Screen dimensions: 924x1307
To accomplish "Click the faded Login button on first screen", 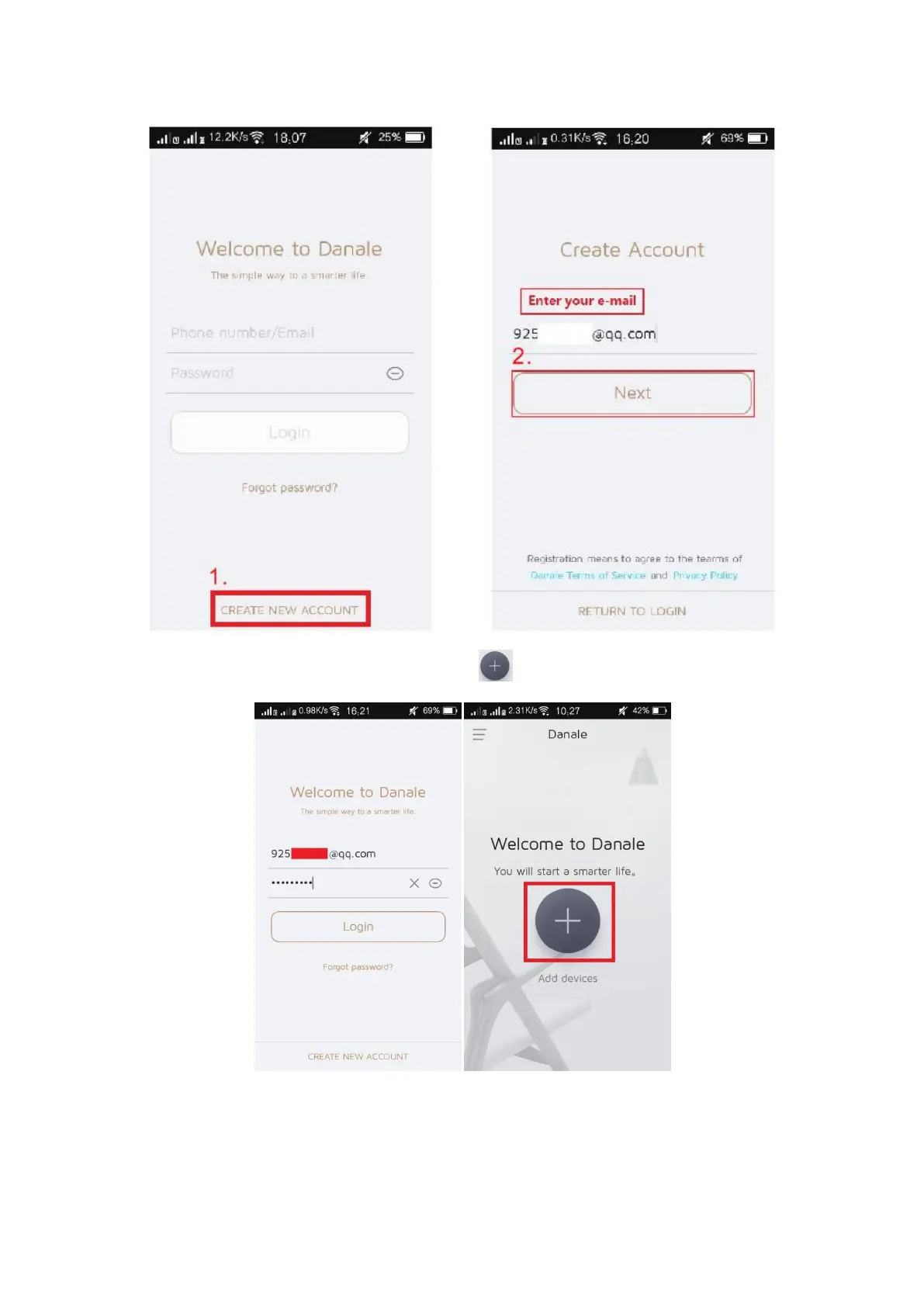I will pos(289,432).
